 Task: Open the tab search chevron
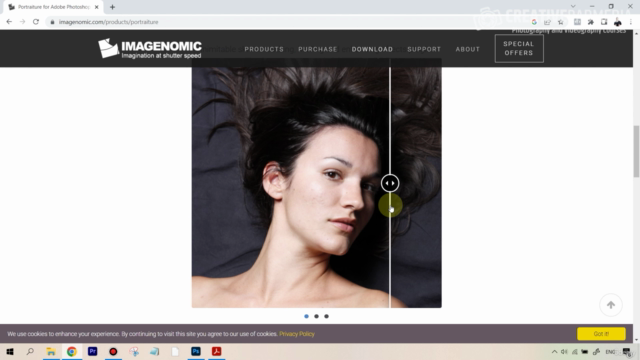tap(573, 7)
